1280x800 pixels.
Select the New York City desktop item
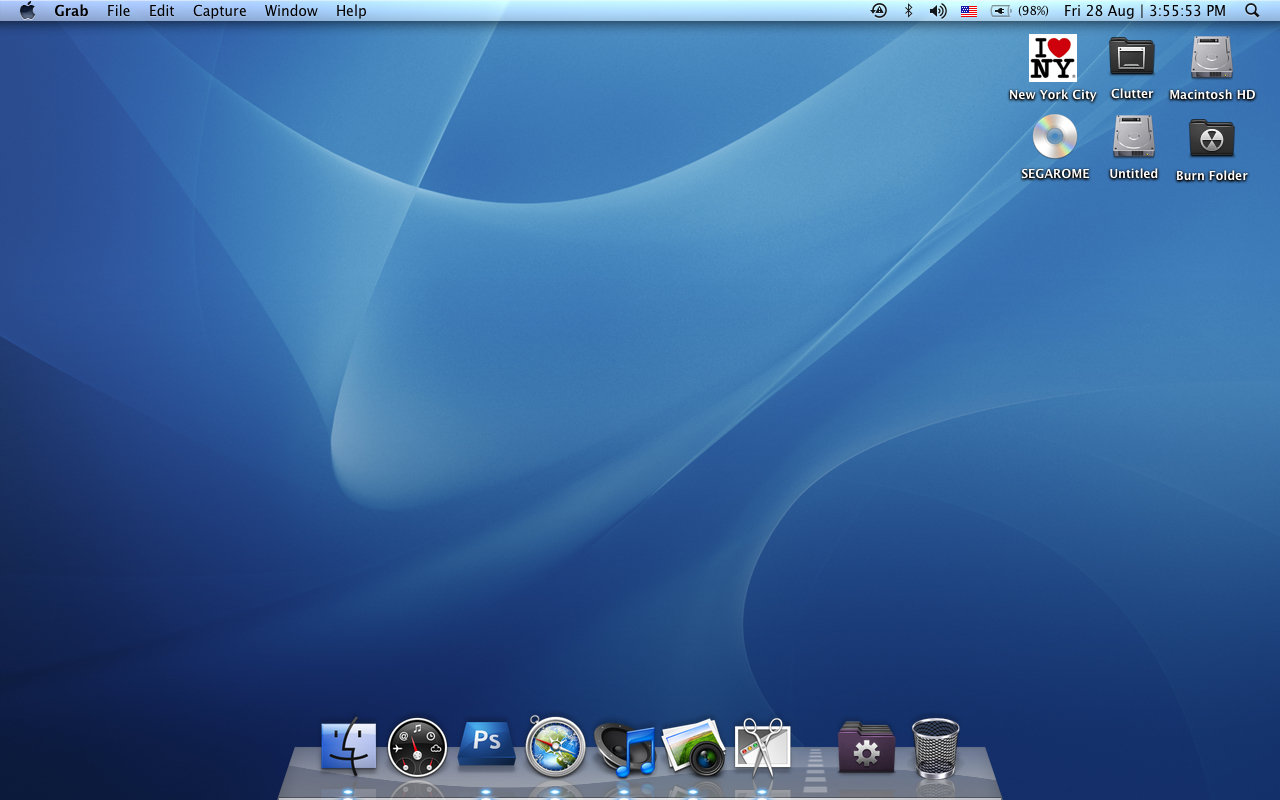1052,58
